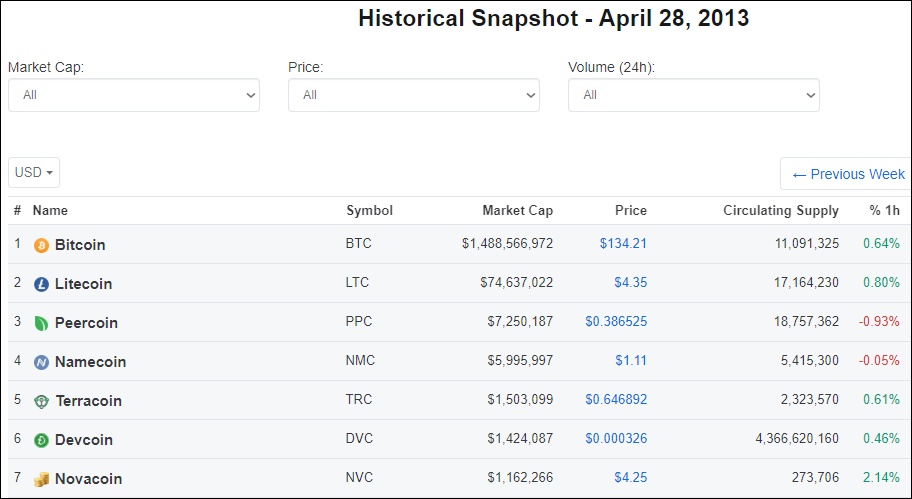Click Terracoin price $0.646892
912x499 pixels.
[616, 399]
